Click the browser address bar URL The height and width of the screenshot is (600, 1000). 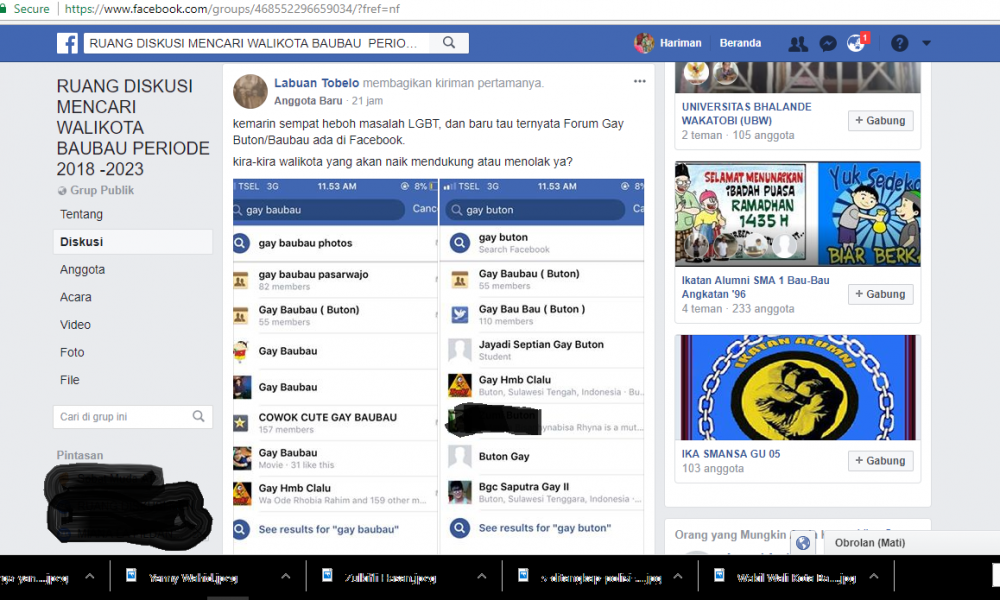pos(232,9)
